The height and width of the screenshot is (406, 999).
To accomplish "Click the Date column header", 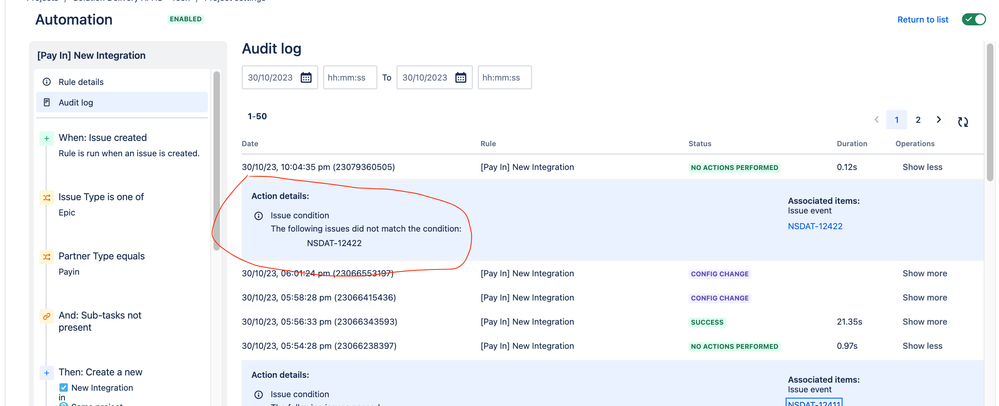I will pos(250,144).
